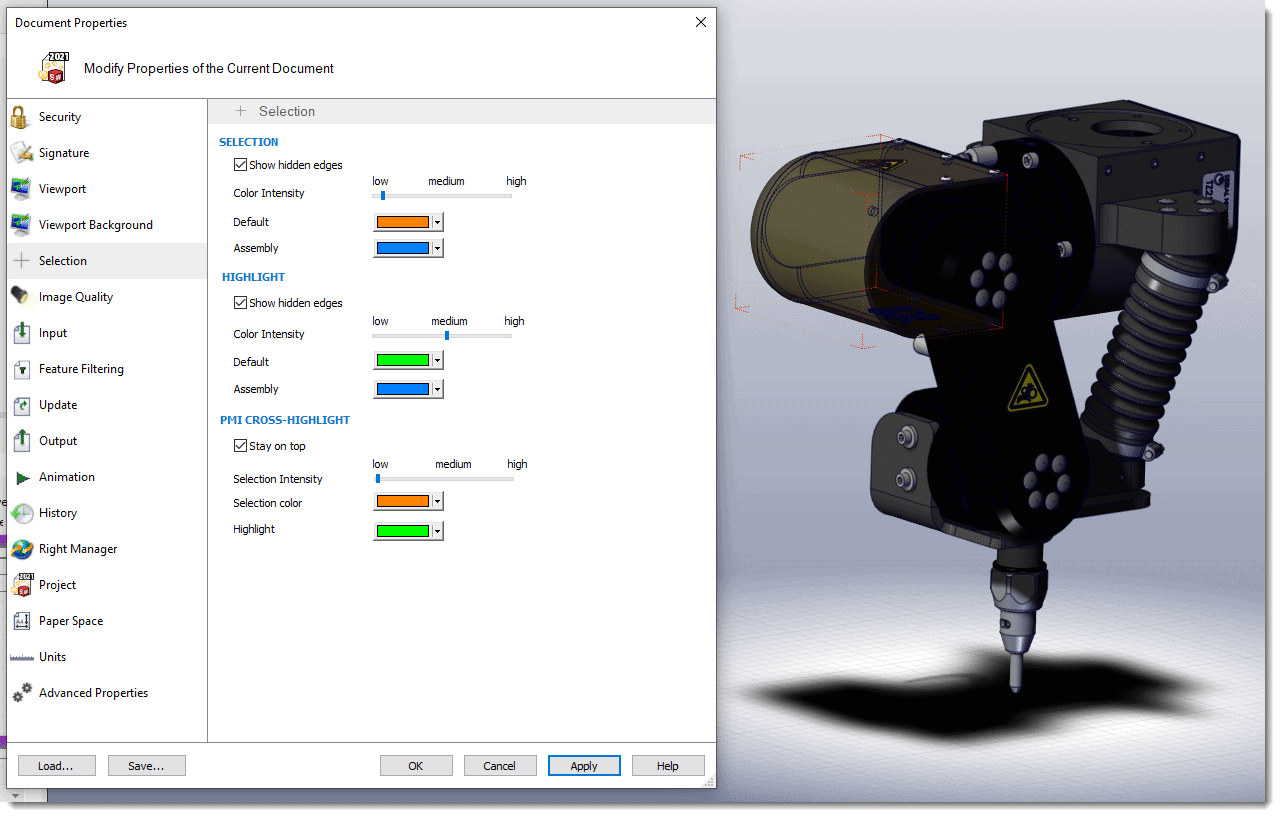Uncheck Show hidden edges under SELECTION
Viewport: 1280px width, 817px height.
click(240, 165)
